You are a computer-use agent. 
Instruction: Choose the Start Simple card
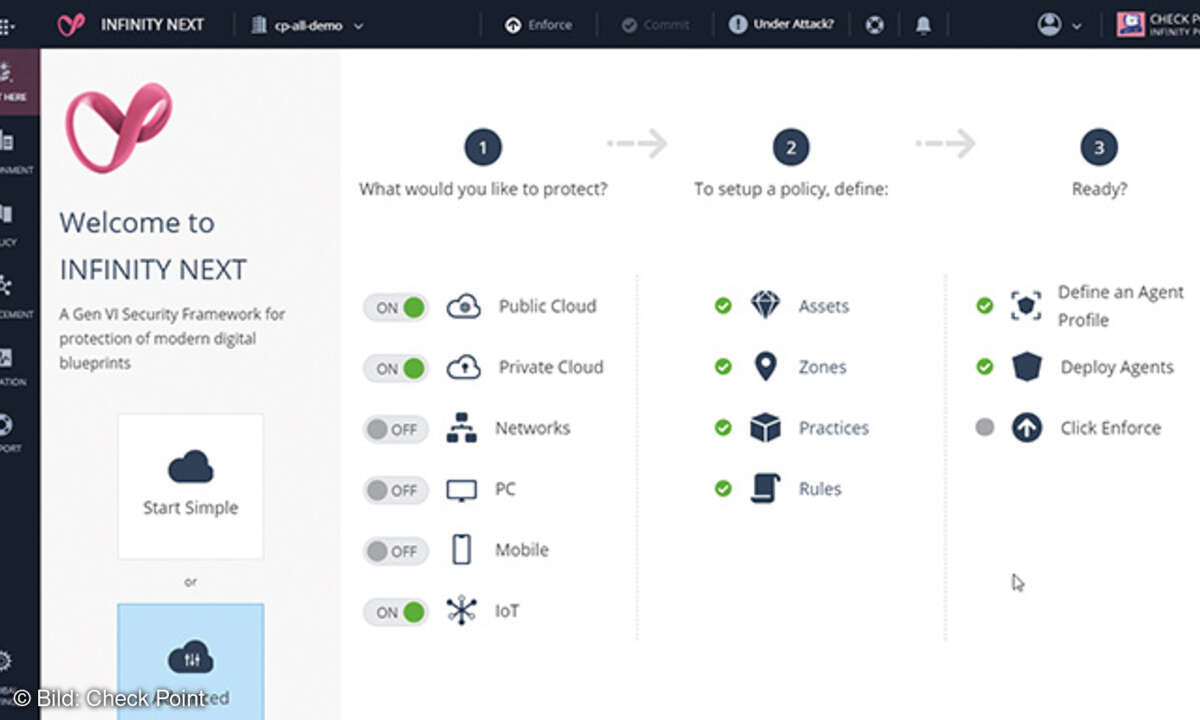click(190, 486)
